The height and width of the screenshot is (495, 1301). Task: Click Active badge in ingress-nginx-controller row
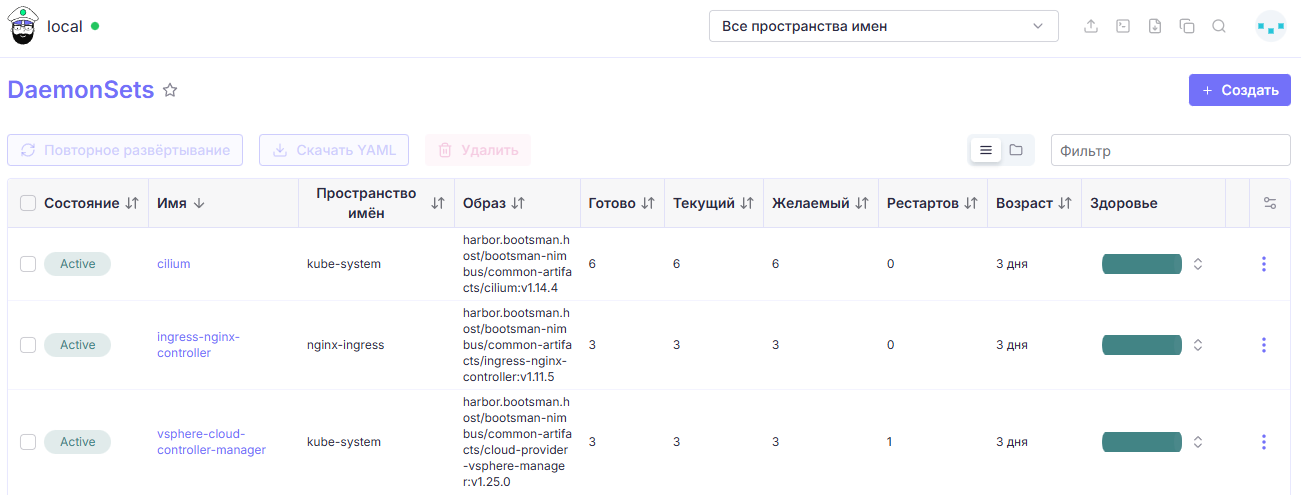pos(77,345)
